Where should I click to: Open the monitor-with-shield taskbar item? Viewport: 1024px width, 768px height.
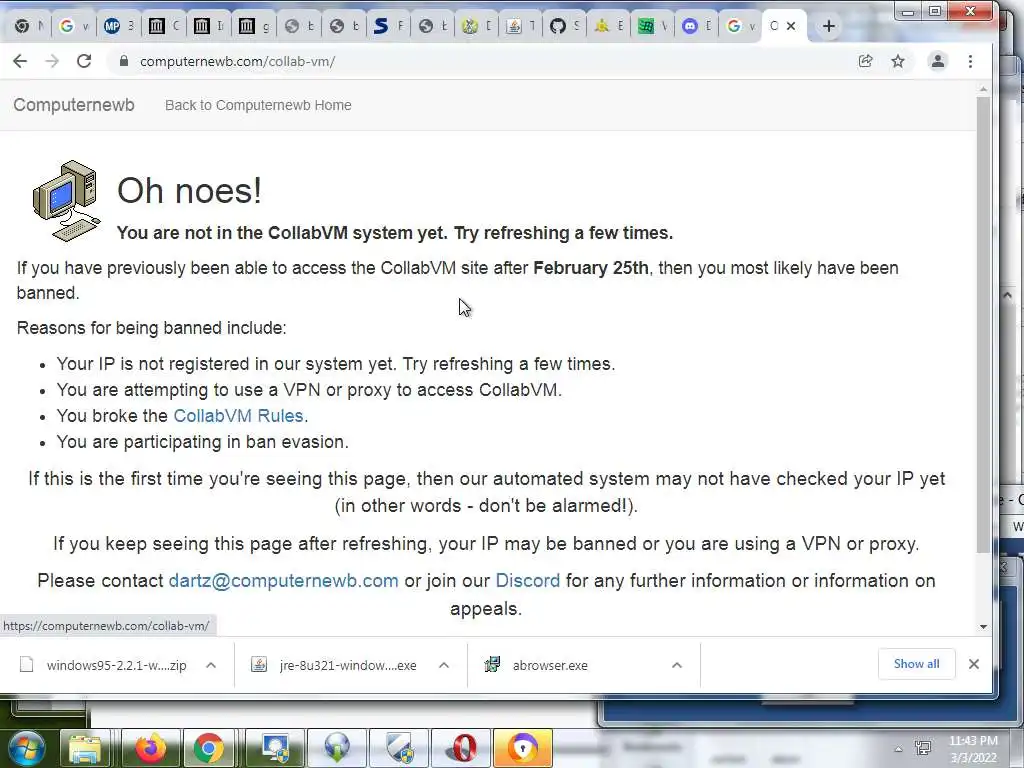tap(276, 748)
